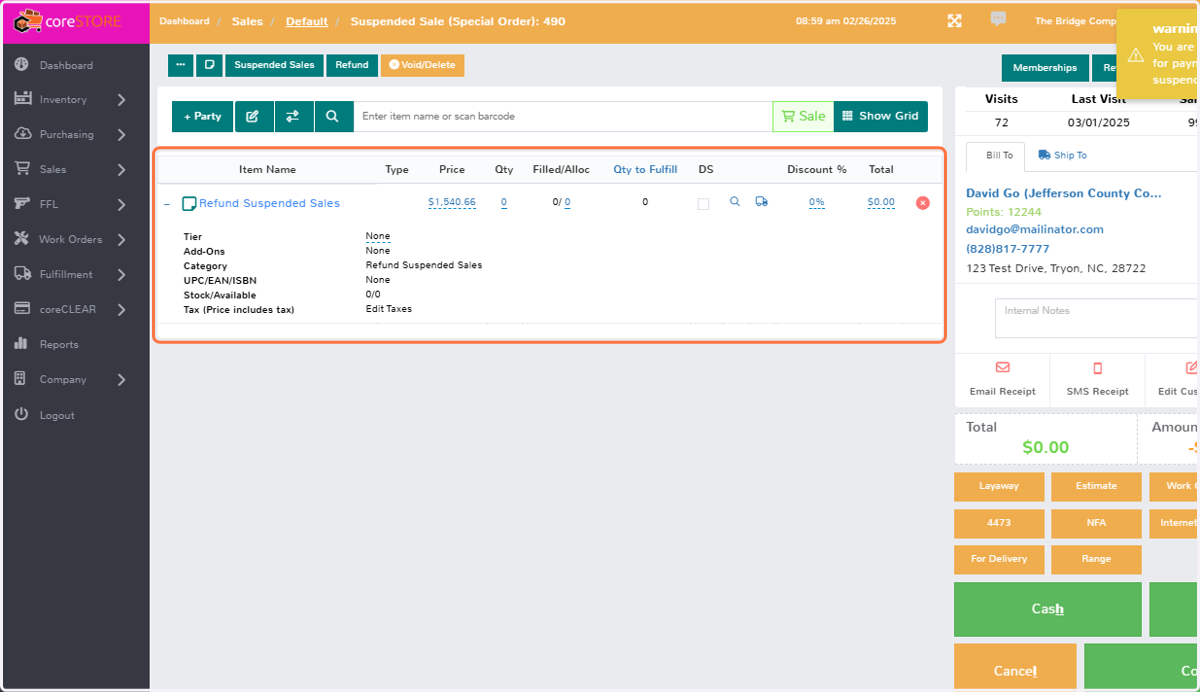
Task: Click the search magnifier button by barcode field
Action: point(333,116)
